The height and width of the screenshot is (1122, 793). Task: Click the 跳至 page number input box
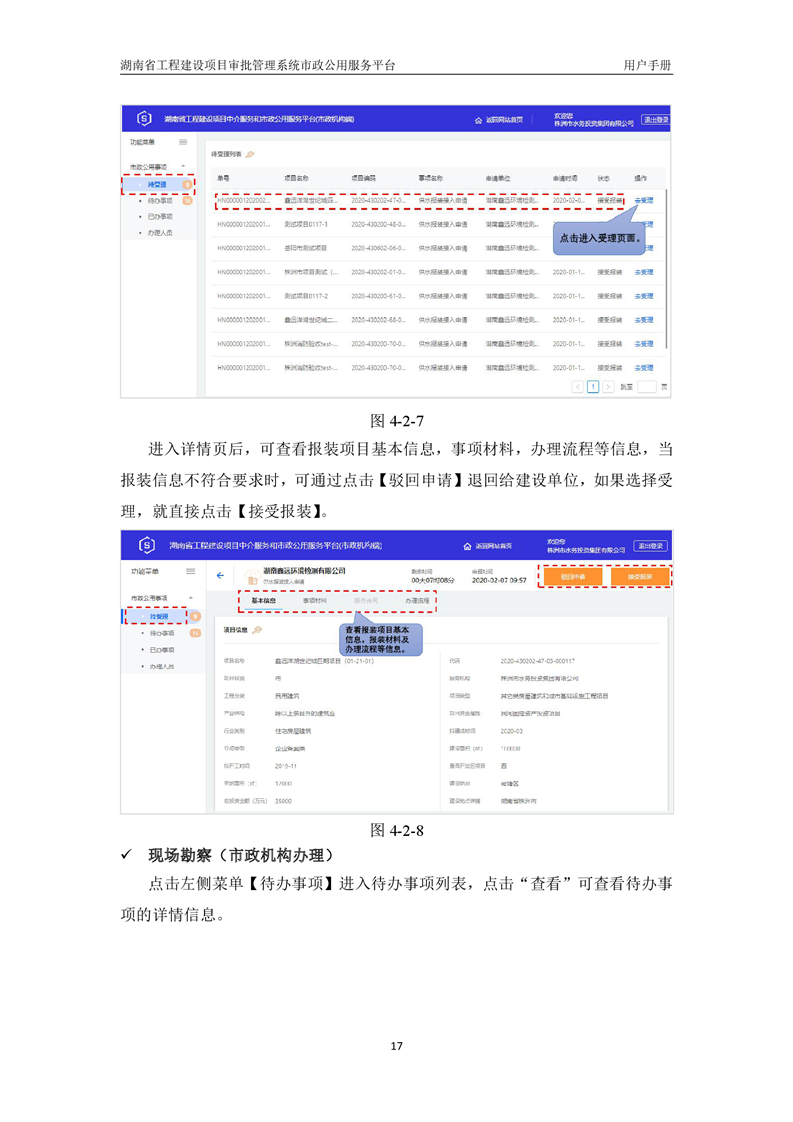pos(646,386)
